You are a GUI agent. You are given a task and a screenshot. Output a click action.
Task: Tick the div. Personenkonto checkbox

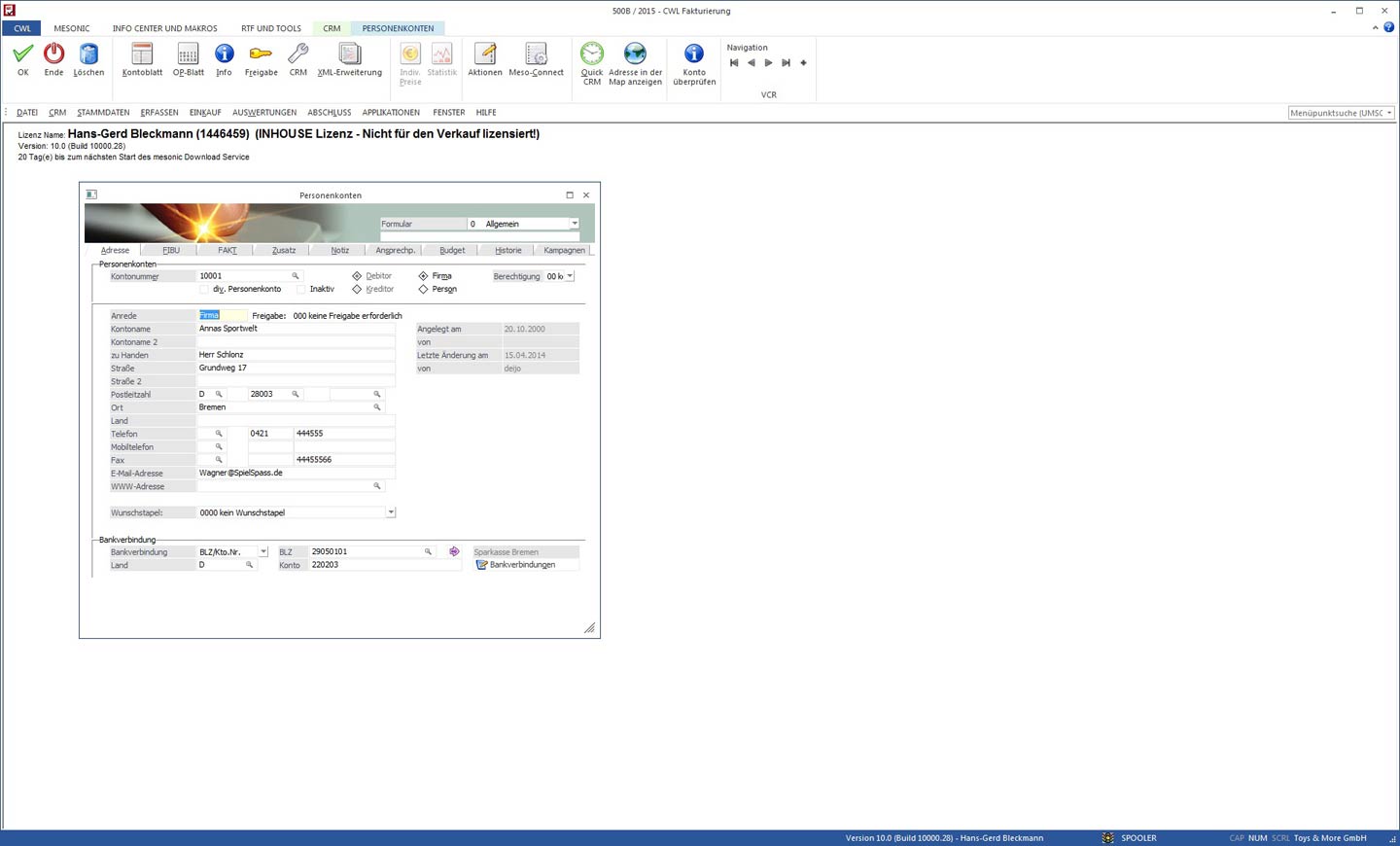pyautogui.click(x=203, y=289)
